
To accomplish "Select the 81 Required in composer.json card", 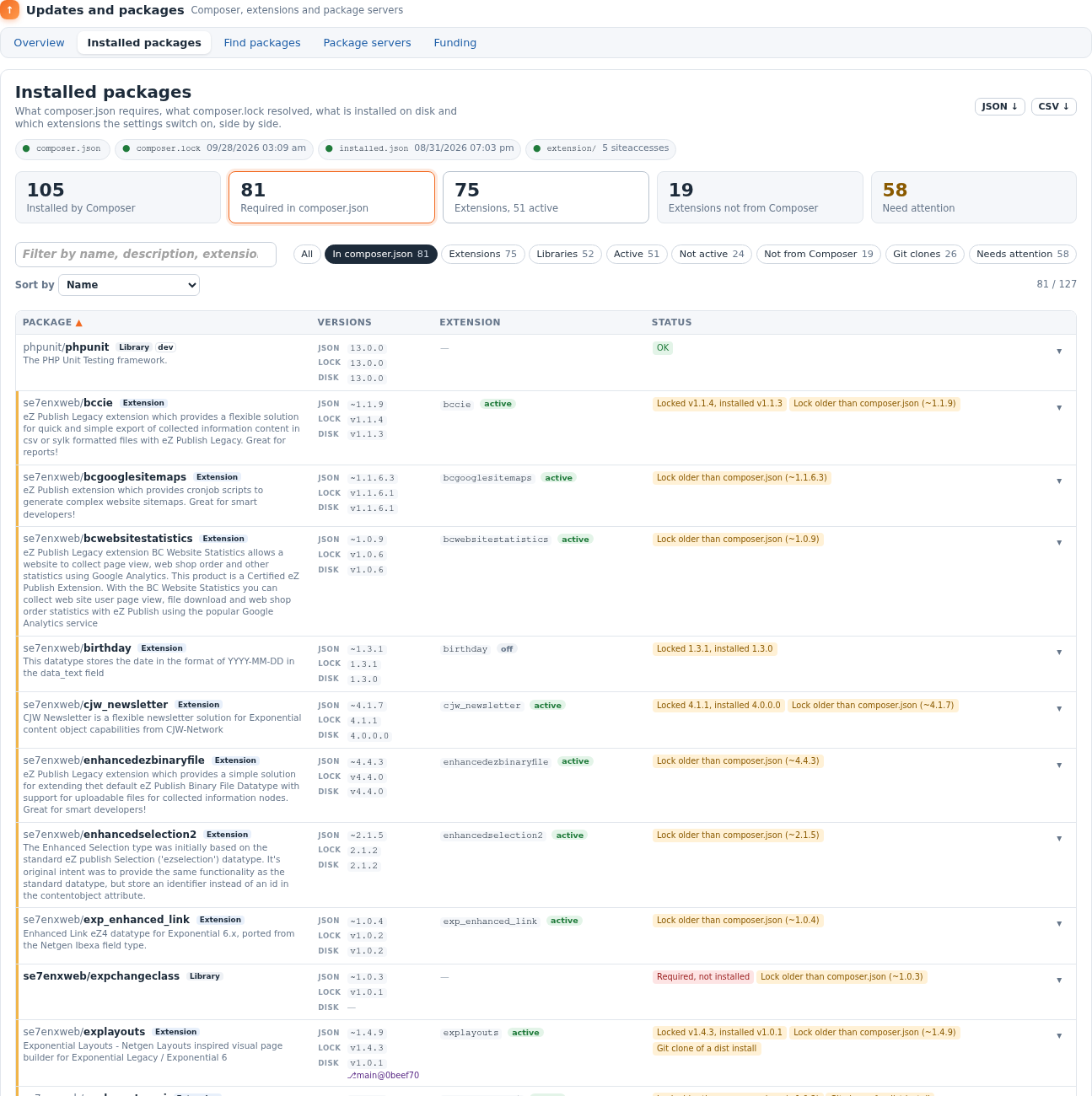I will coord(331,197).
